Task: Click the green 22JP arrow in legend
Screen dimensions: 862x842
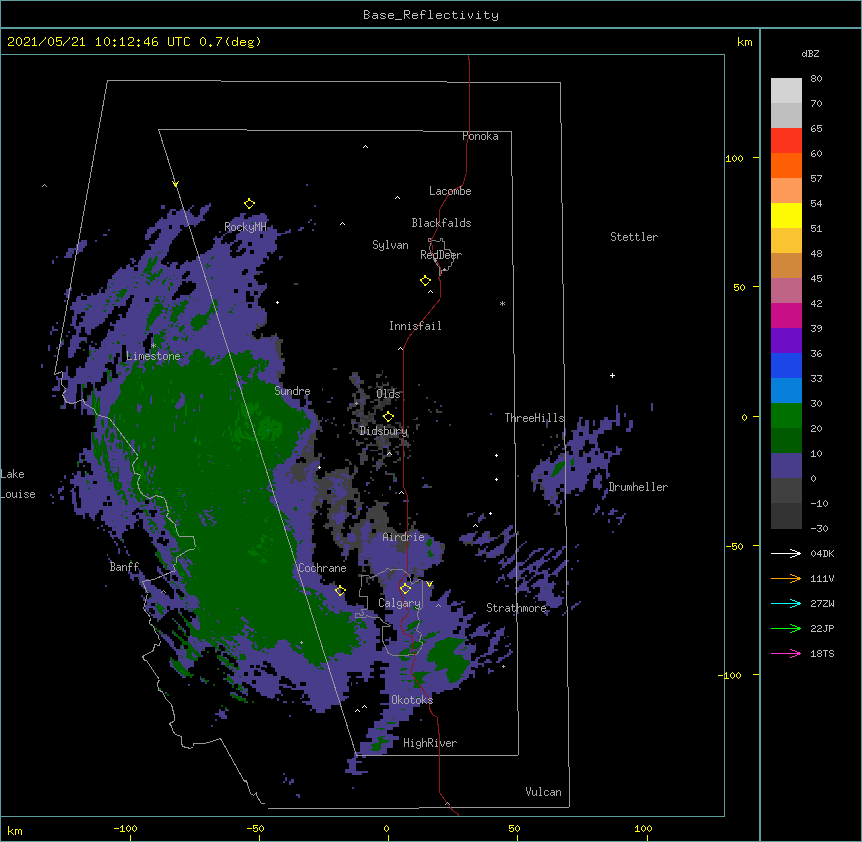Action: [x=786, y=628]
